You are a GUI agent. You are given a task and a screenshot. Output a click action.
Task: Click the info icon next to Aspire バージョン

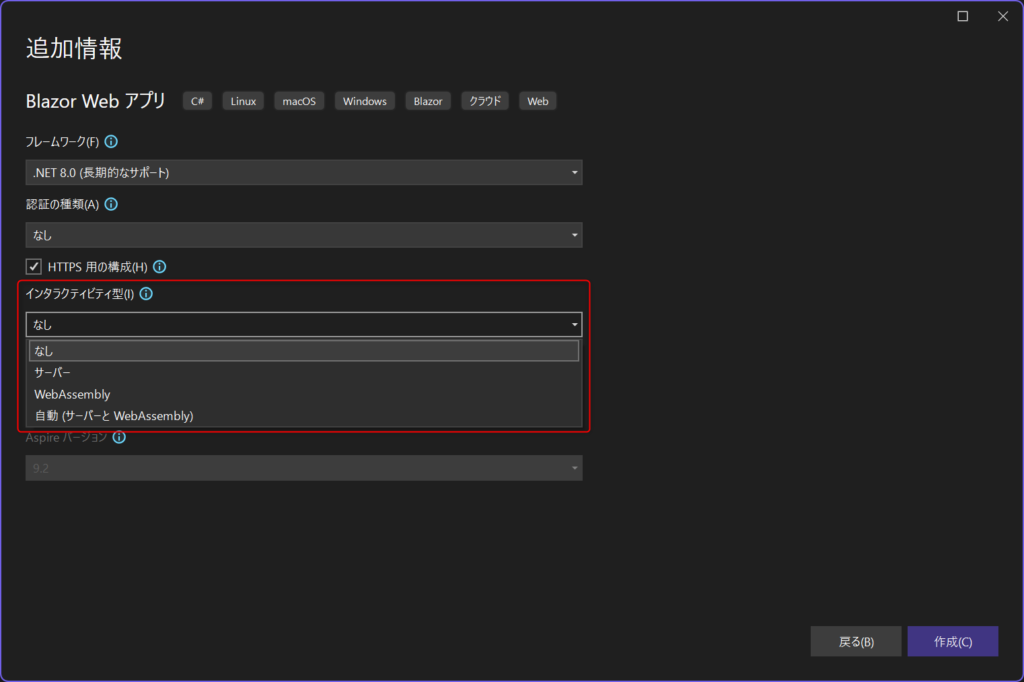coord(119,437)
